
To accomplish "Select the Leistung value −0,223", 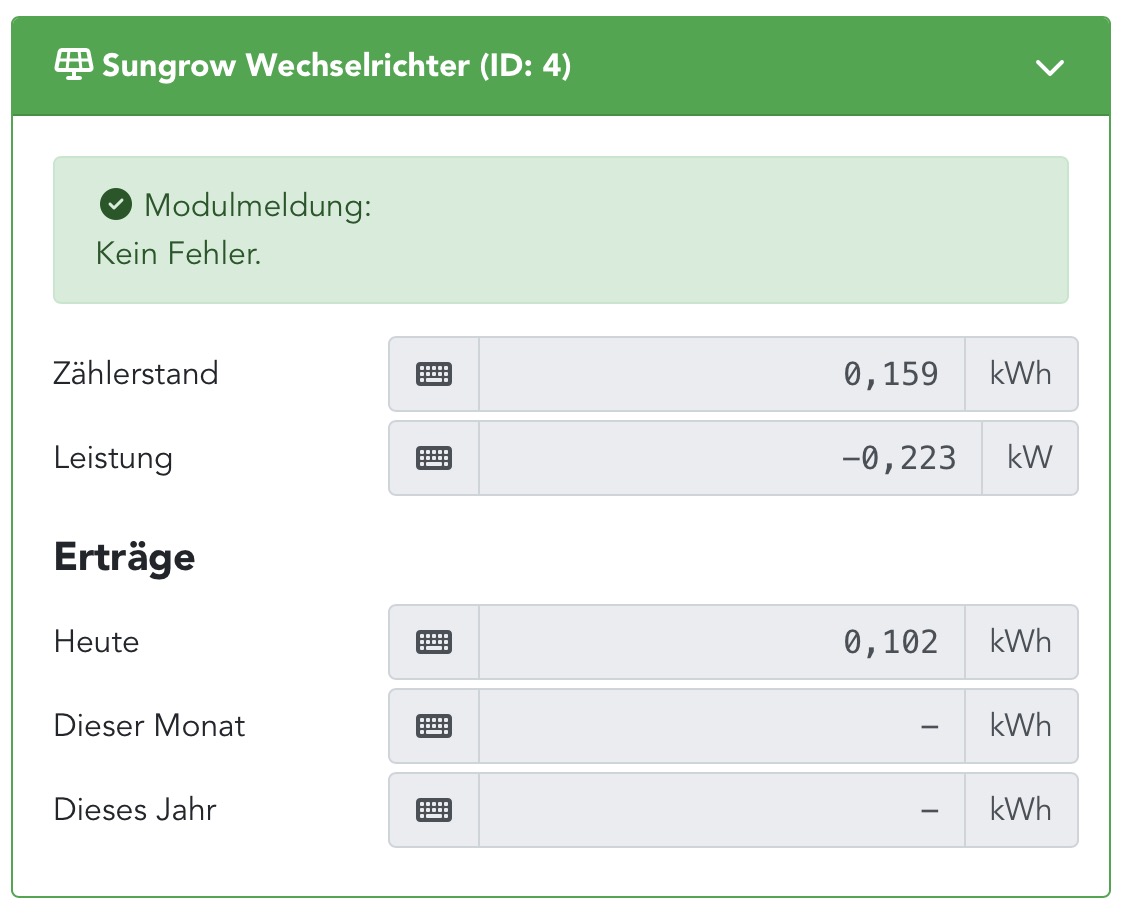I will point(898,458).
